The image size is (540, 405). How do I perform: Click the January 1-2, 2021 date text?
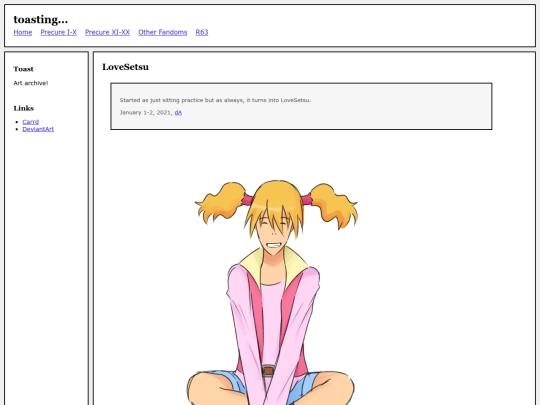146,113
